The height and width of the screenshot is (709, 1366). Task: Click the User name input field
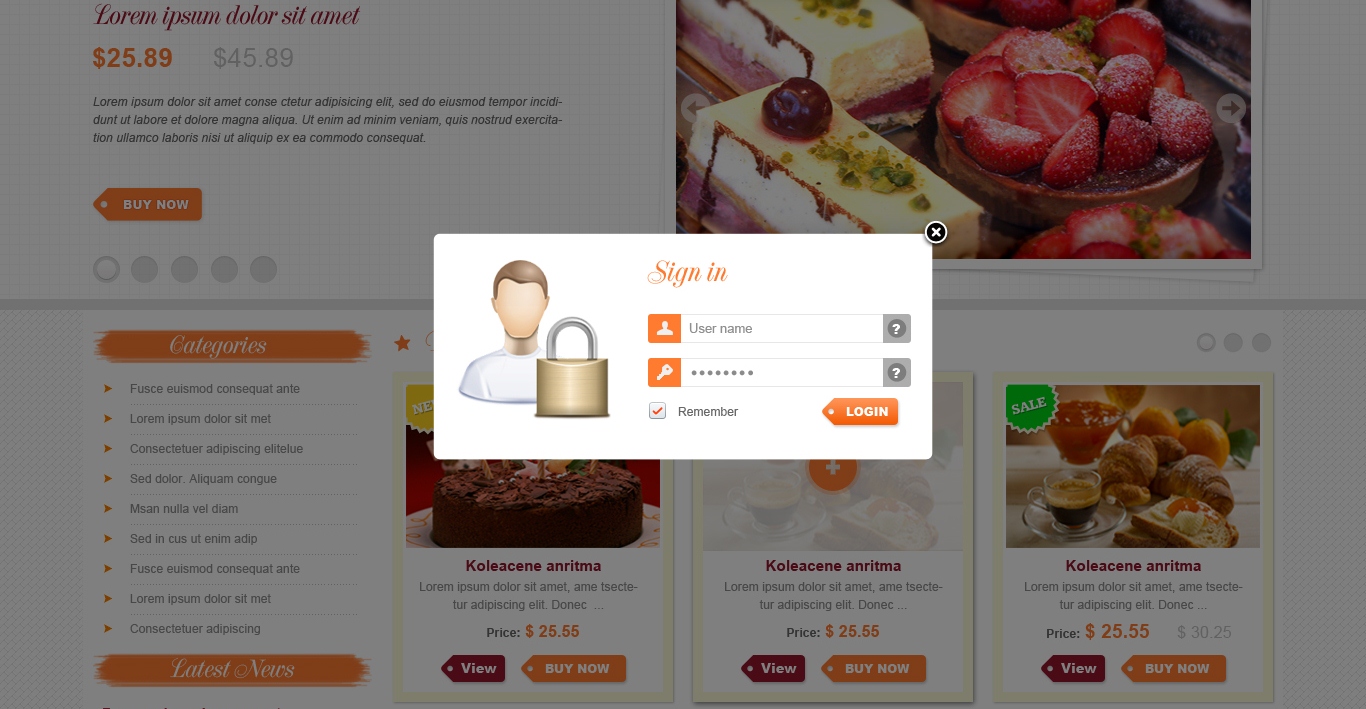pos(782,329)
